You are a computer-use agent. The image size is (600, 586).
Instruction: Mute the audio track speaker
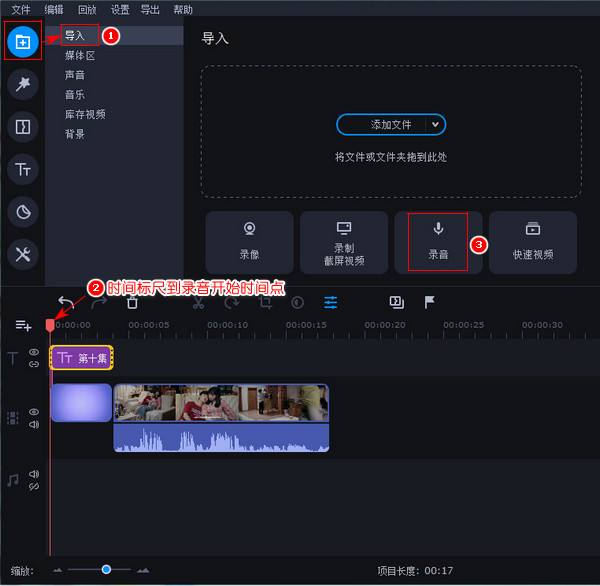coord(34,474)
